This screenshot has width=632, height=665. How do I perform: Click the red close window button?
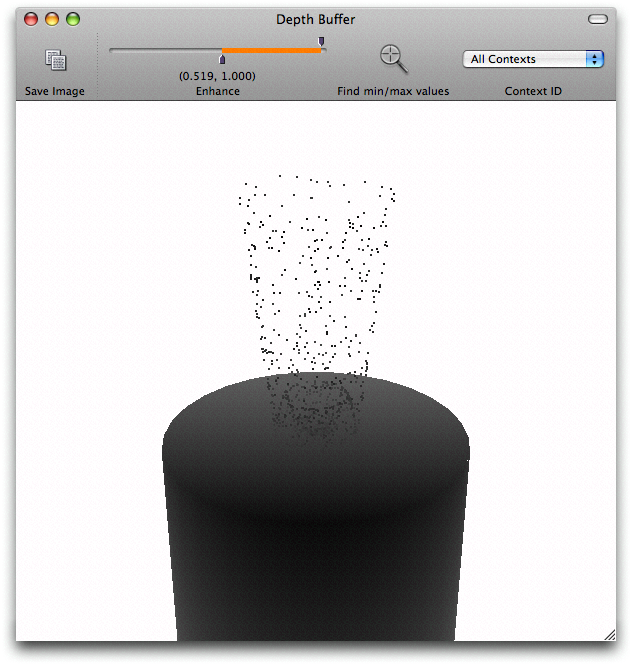[x=32, y=19]
